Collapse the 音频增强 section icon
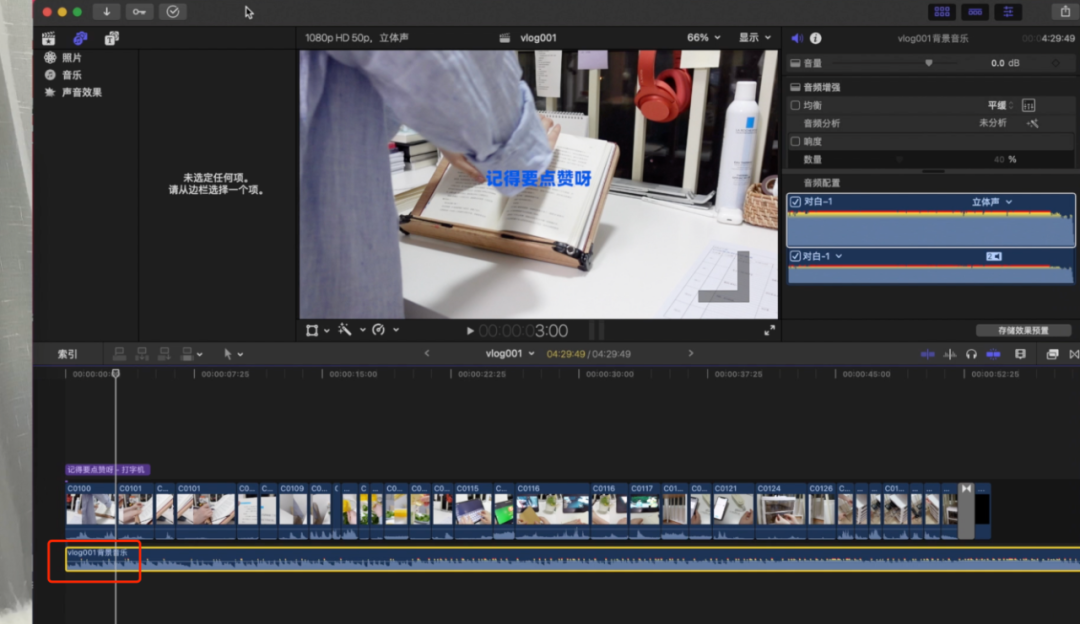1080x624 pixels. [795, 87]
